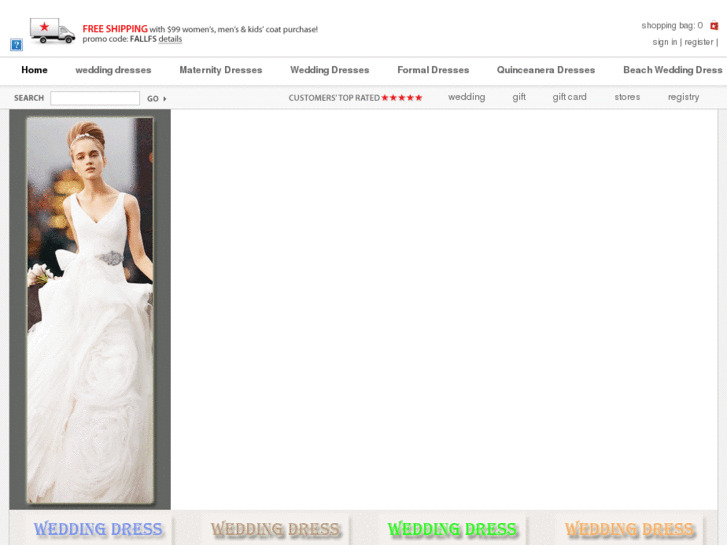Click the green WEDDING DRESS banner
Viewport: 727px width, 545px height.
point(452,529)
